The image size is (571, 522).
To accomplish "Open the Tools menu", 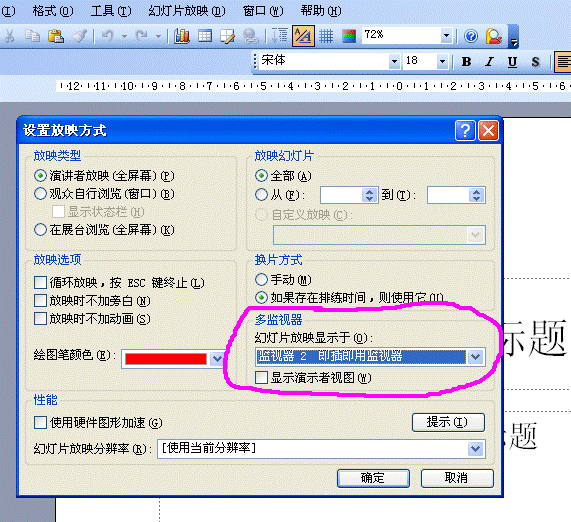I will [111, 11].
